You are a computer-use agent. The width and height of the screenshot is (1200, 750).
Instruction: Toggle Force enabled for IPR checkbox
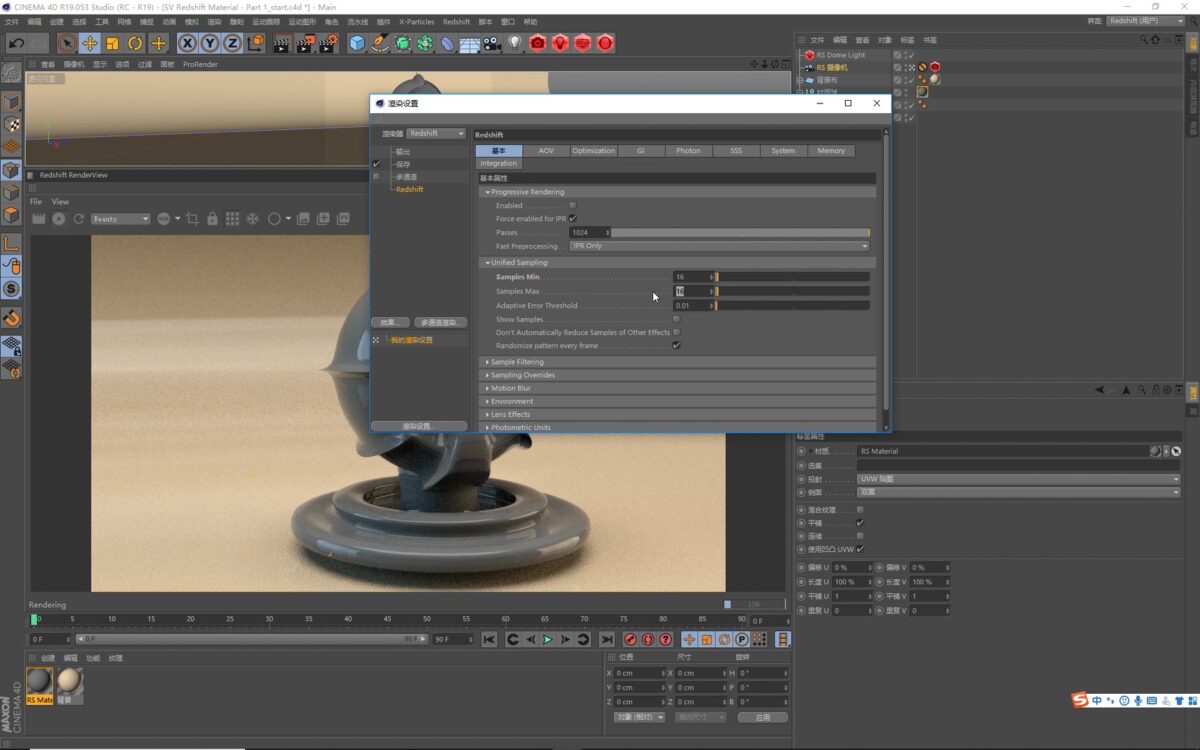pos(572,218)
